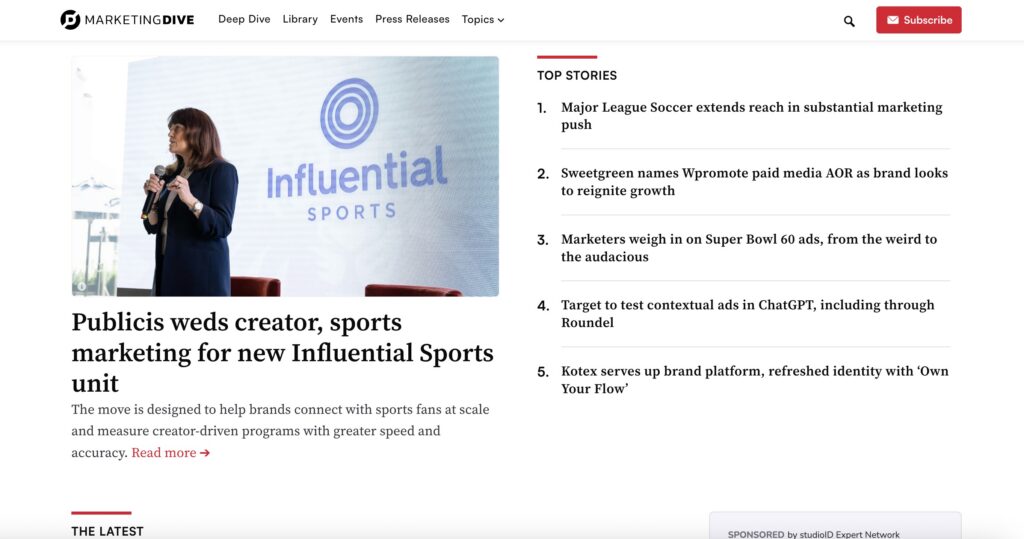This screenshot has width=1024, height=539.
Task: Click the Marketing Dive wordmark text
Action: (139, 20)
